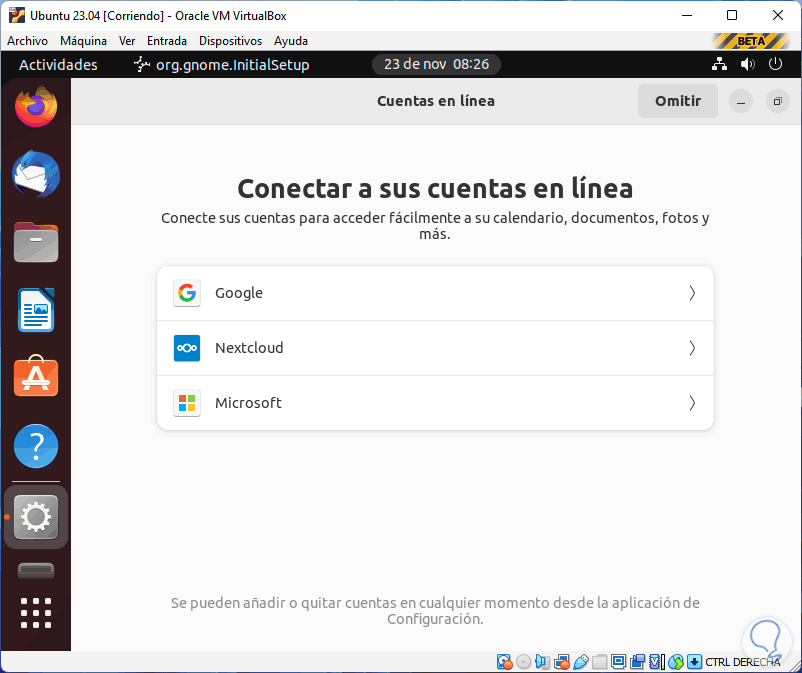Expand Microsoft account chevron
This screenshot has width=802, height=673.
[x=692, y=403]
